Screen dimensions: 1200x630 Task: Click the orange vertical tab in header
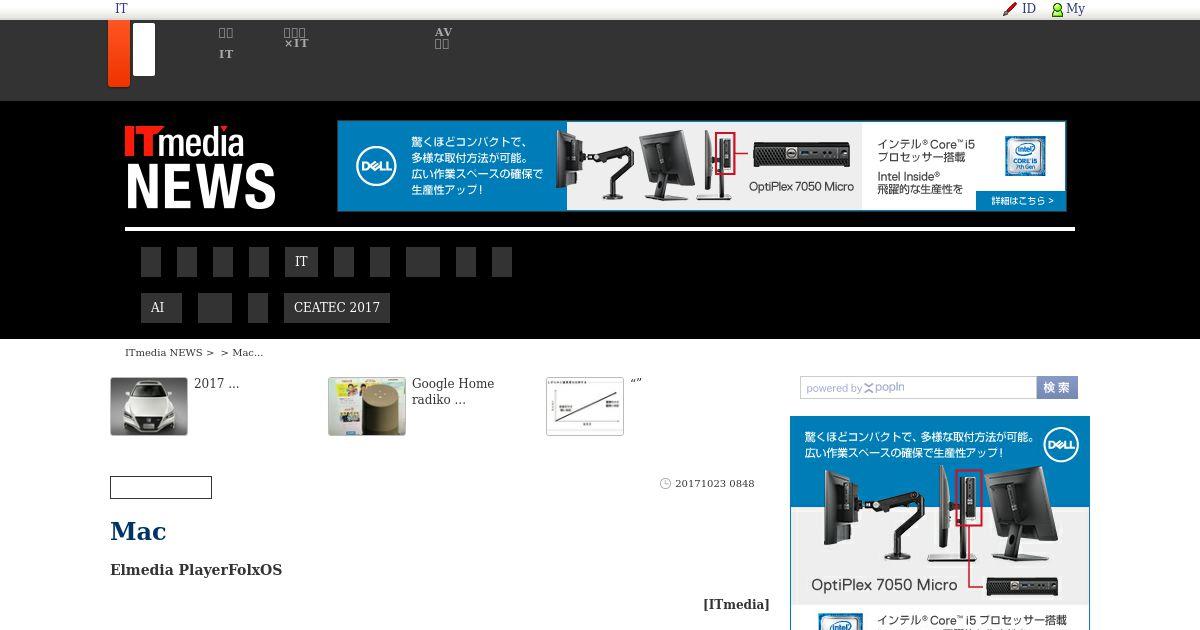pos(119,53)
